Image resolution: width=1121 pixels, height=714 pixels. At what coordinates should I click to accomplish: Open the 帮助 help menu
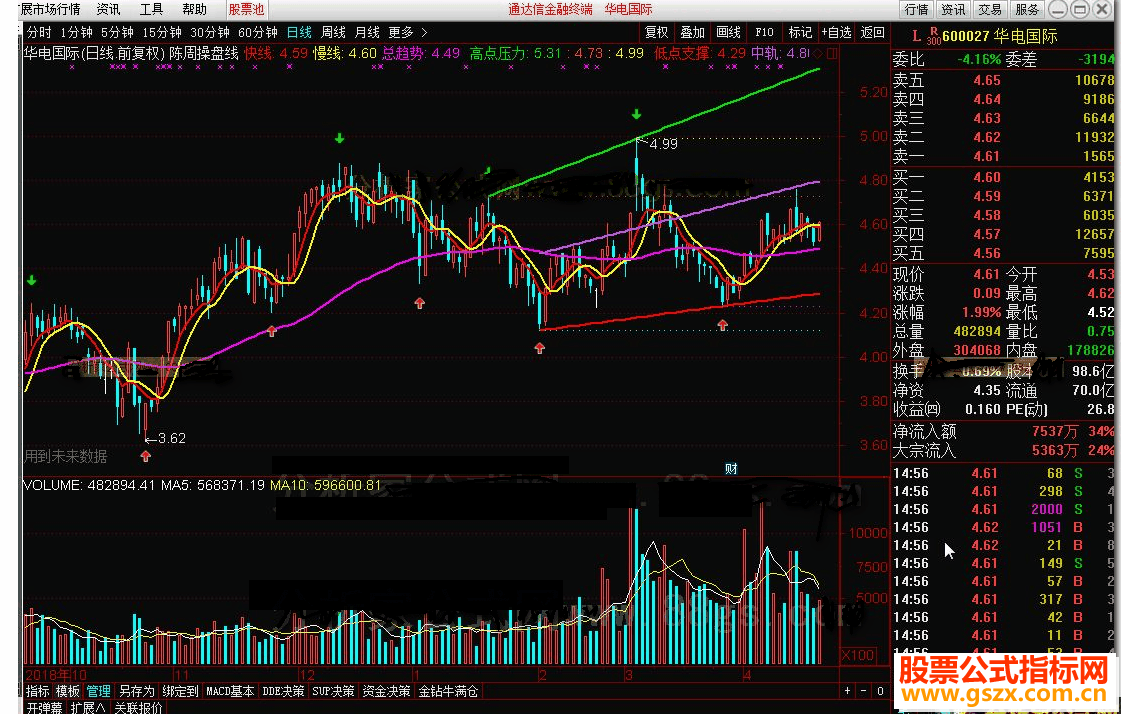coord(194,9)
